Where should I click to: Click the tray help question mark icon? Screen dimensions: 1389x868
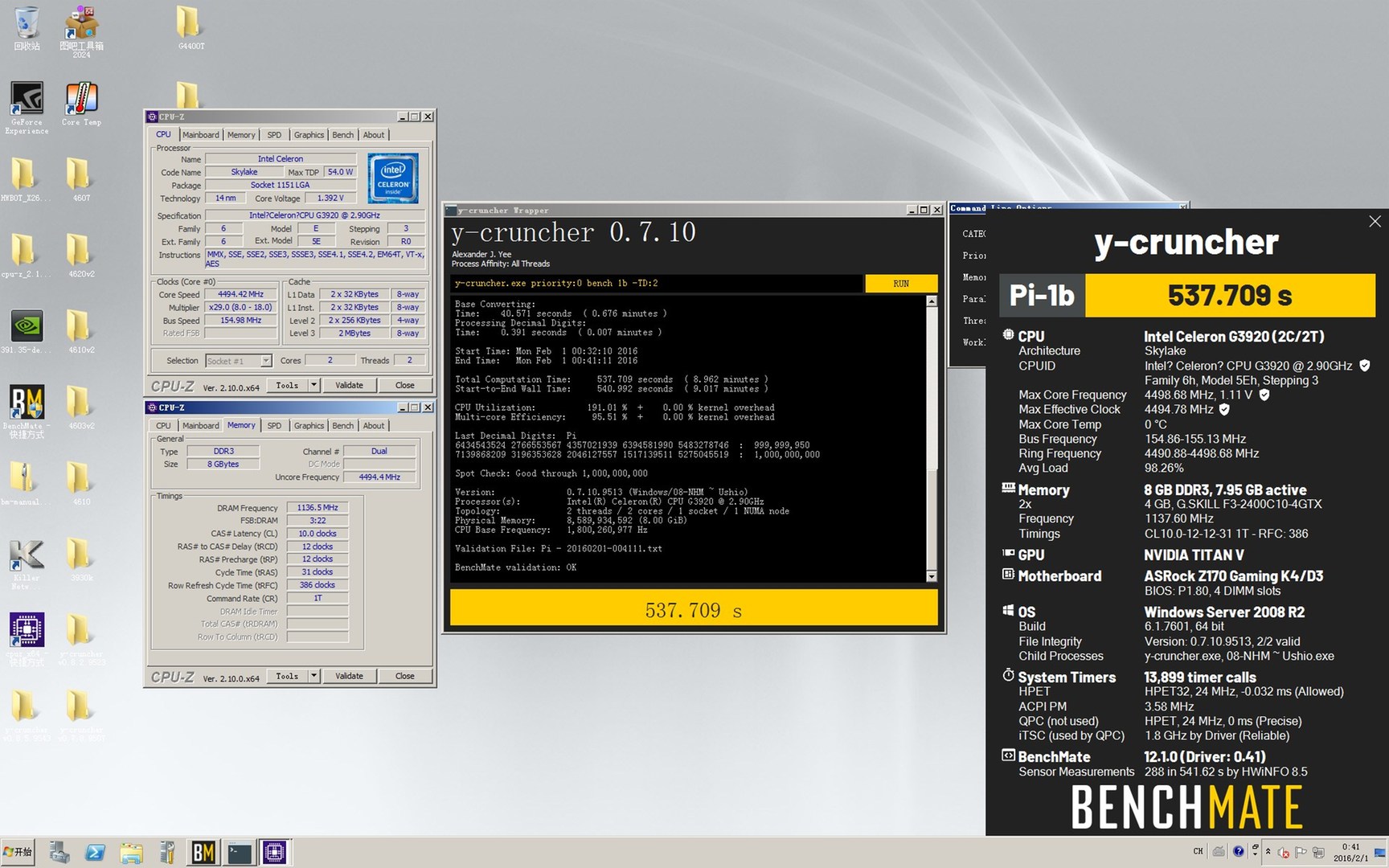[x=1239, y=852]
